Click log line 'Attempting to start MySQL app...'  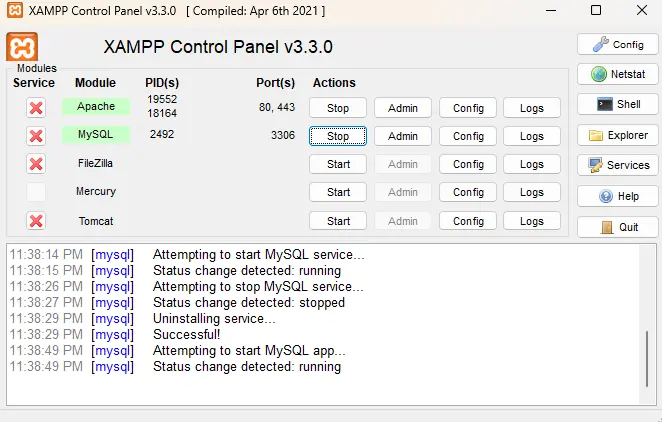click(249, 351)
